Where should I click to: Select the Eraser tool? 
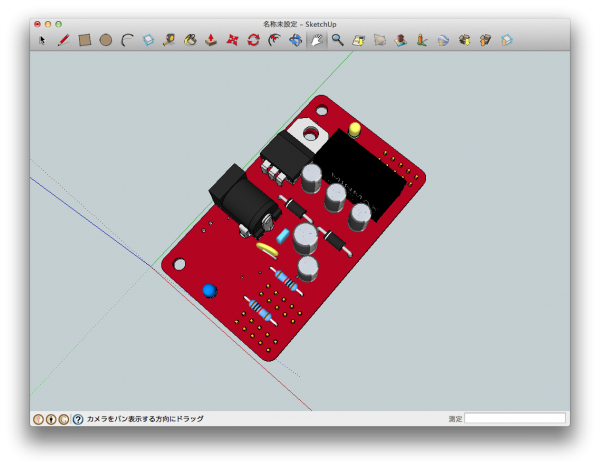tap(148, 41)
